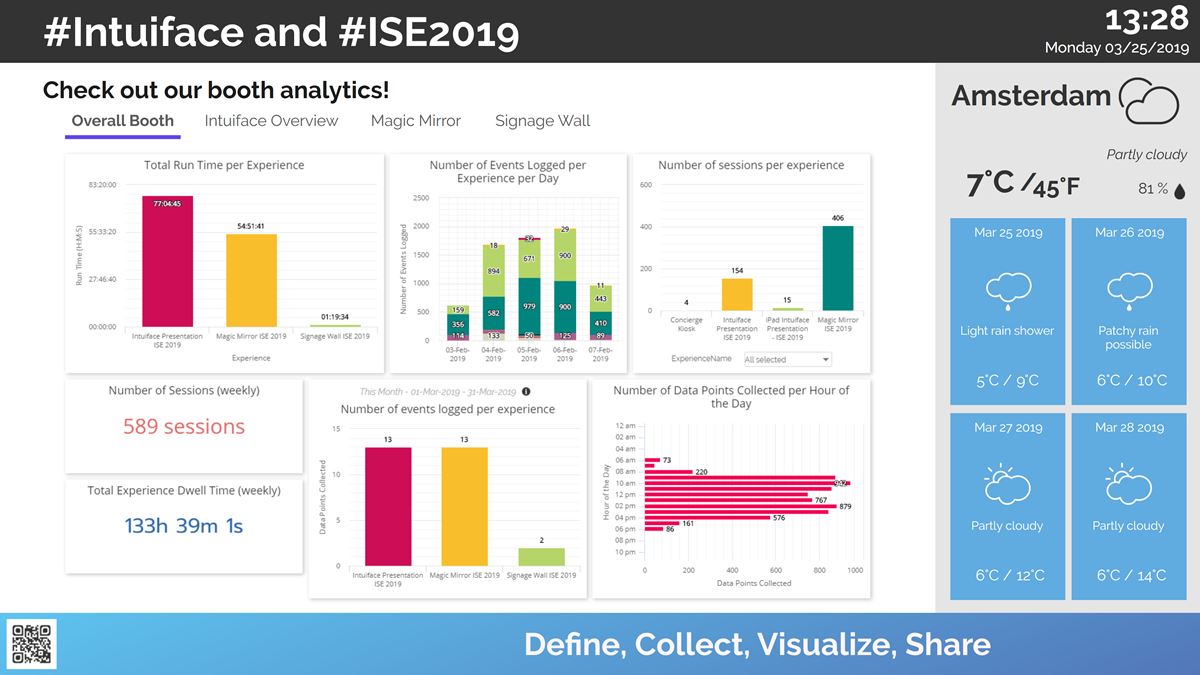The height and width of the screenshot is (675, 1200).
Task: Click the green Signage Wall events bar showing 2
Action: (541, 557)
